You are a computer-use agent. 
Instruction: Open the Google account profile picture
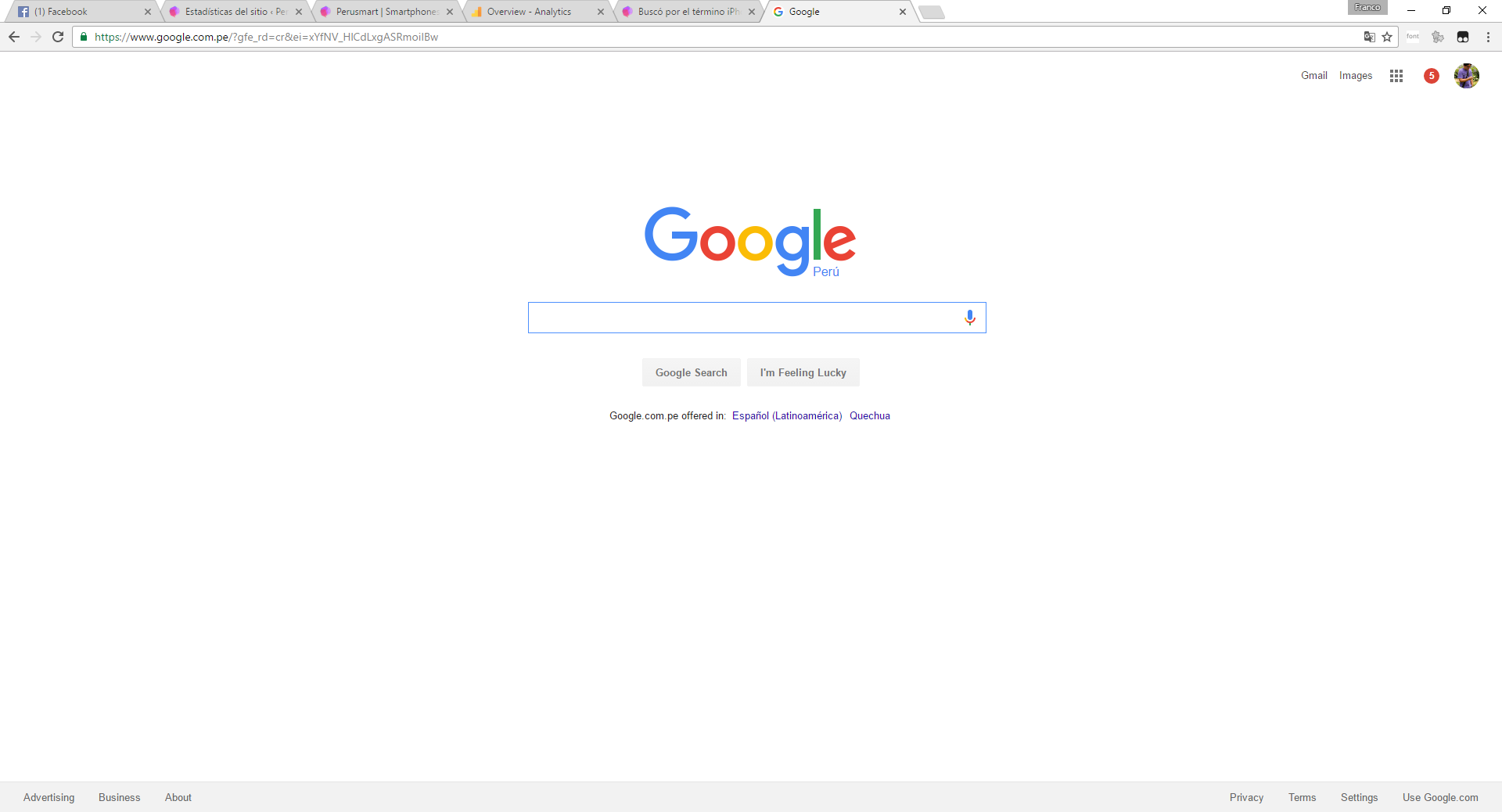coord(1467,76)
